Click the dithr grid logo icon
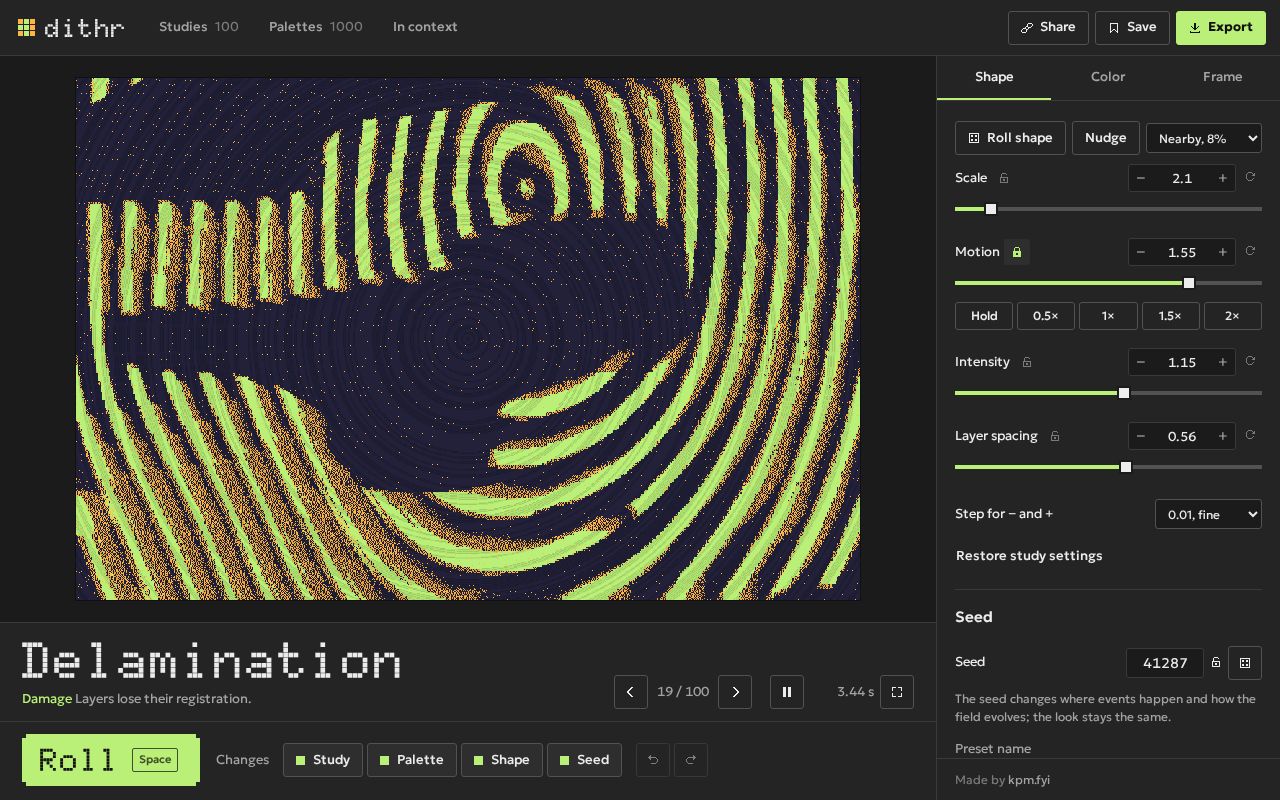The image size is (1280, 800). 27,28
